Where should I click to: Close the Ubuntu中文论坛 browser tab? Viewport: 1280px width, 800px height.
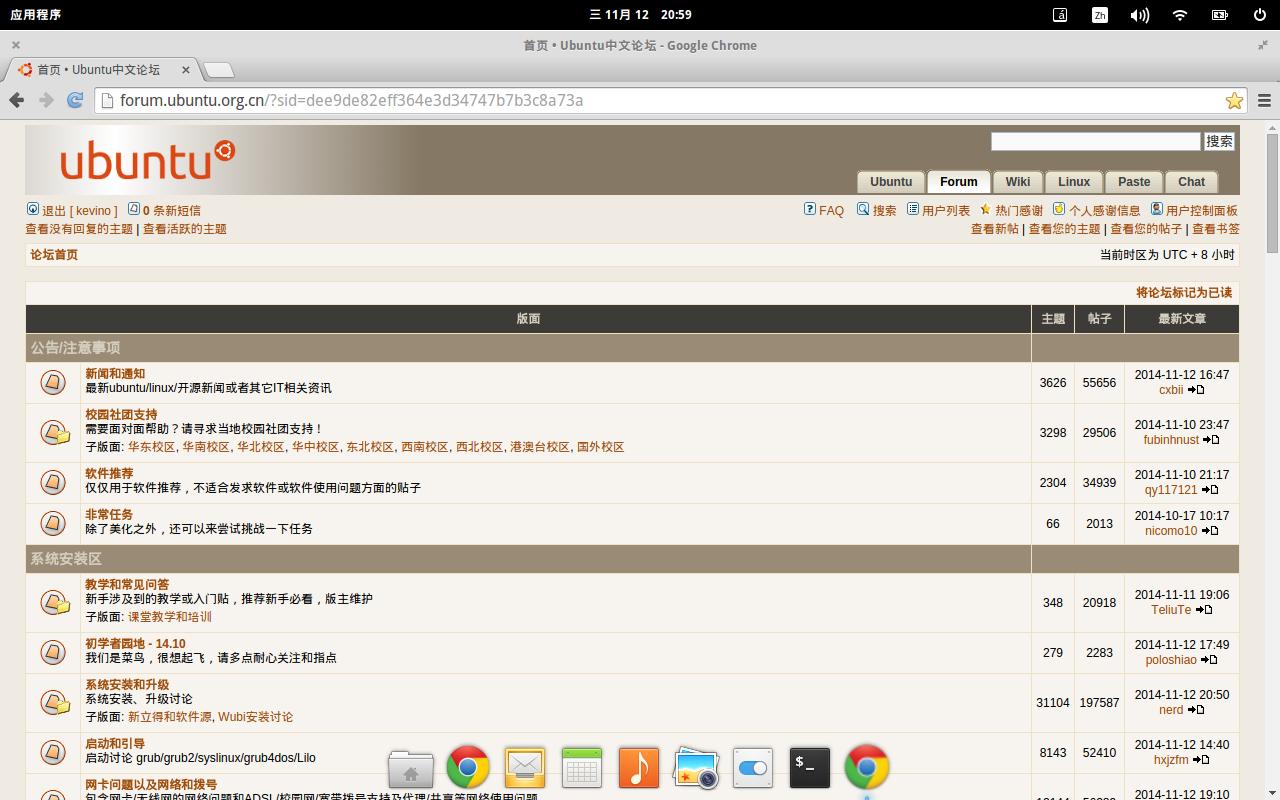tap(186, 70)
